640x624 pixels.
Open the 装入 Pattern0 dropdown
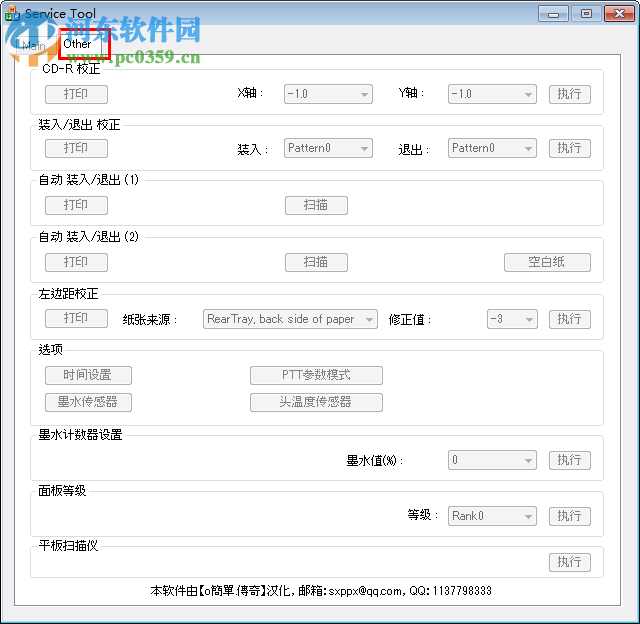pos(328,148)
